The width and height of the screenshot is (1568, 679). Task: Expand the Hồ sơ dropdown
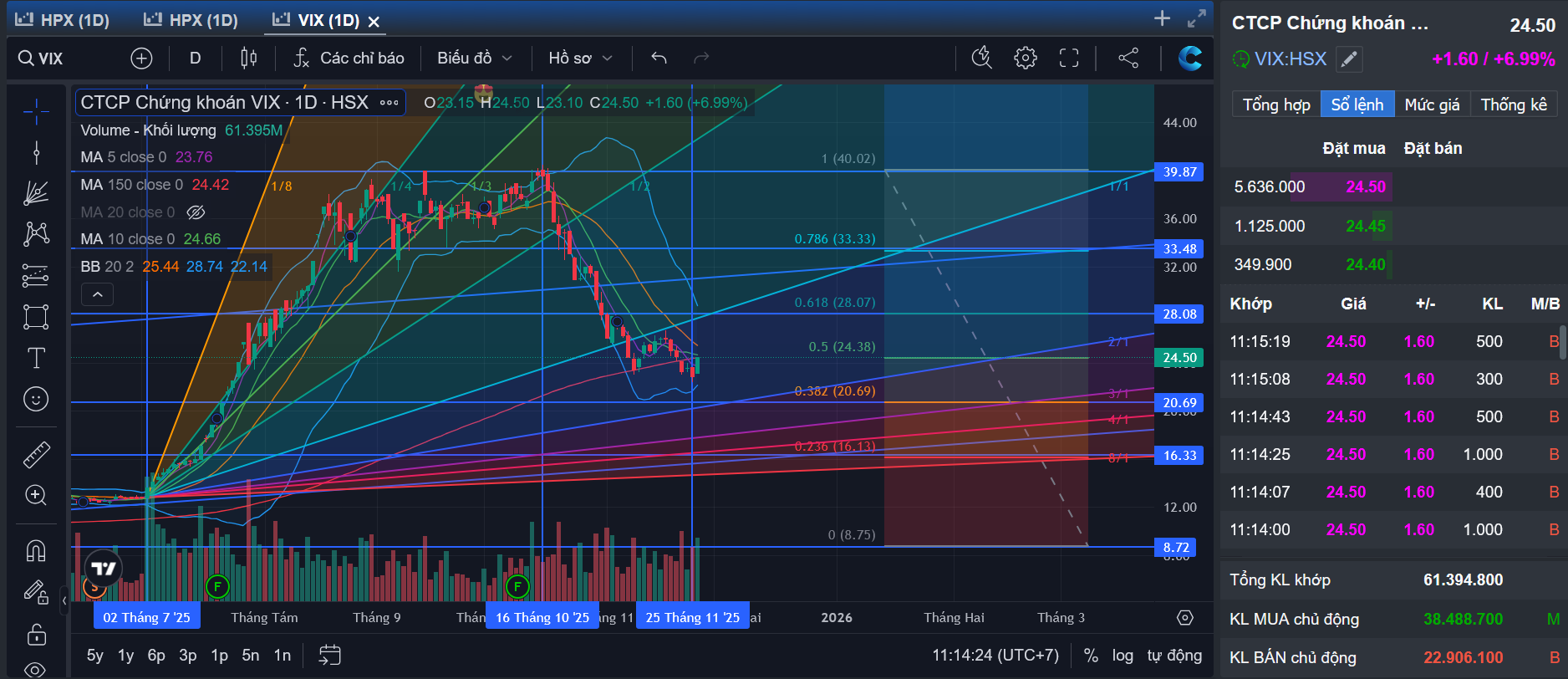tap(580, 58)
